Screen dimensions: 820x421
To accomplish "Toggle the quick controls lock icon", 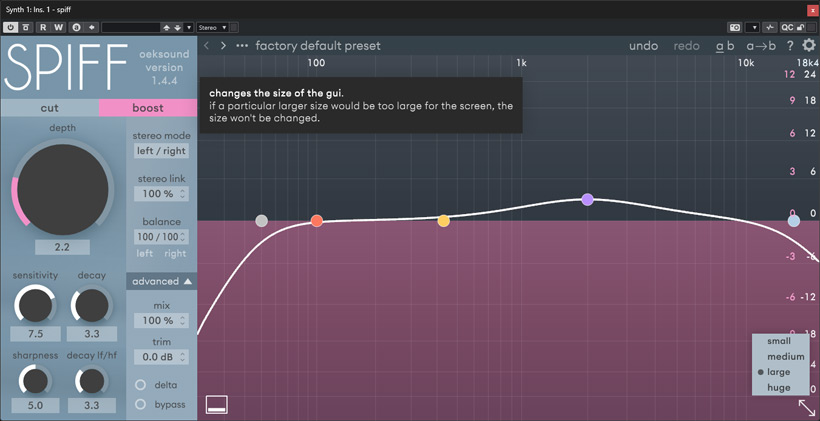I will pos(800,27).
